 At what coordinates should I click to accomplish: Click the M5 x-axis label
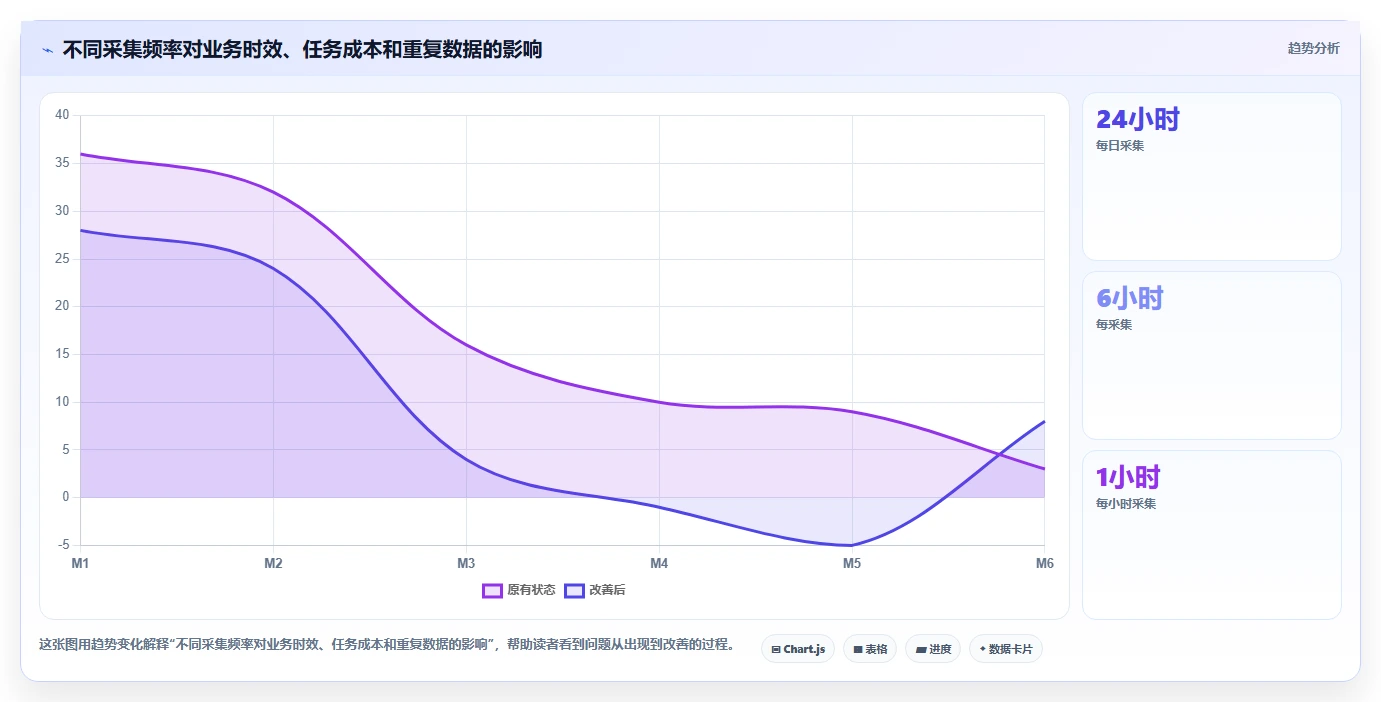click(852, 563)
